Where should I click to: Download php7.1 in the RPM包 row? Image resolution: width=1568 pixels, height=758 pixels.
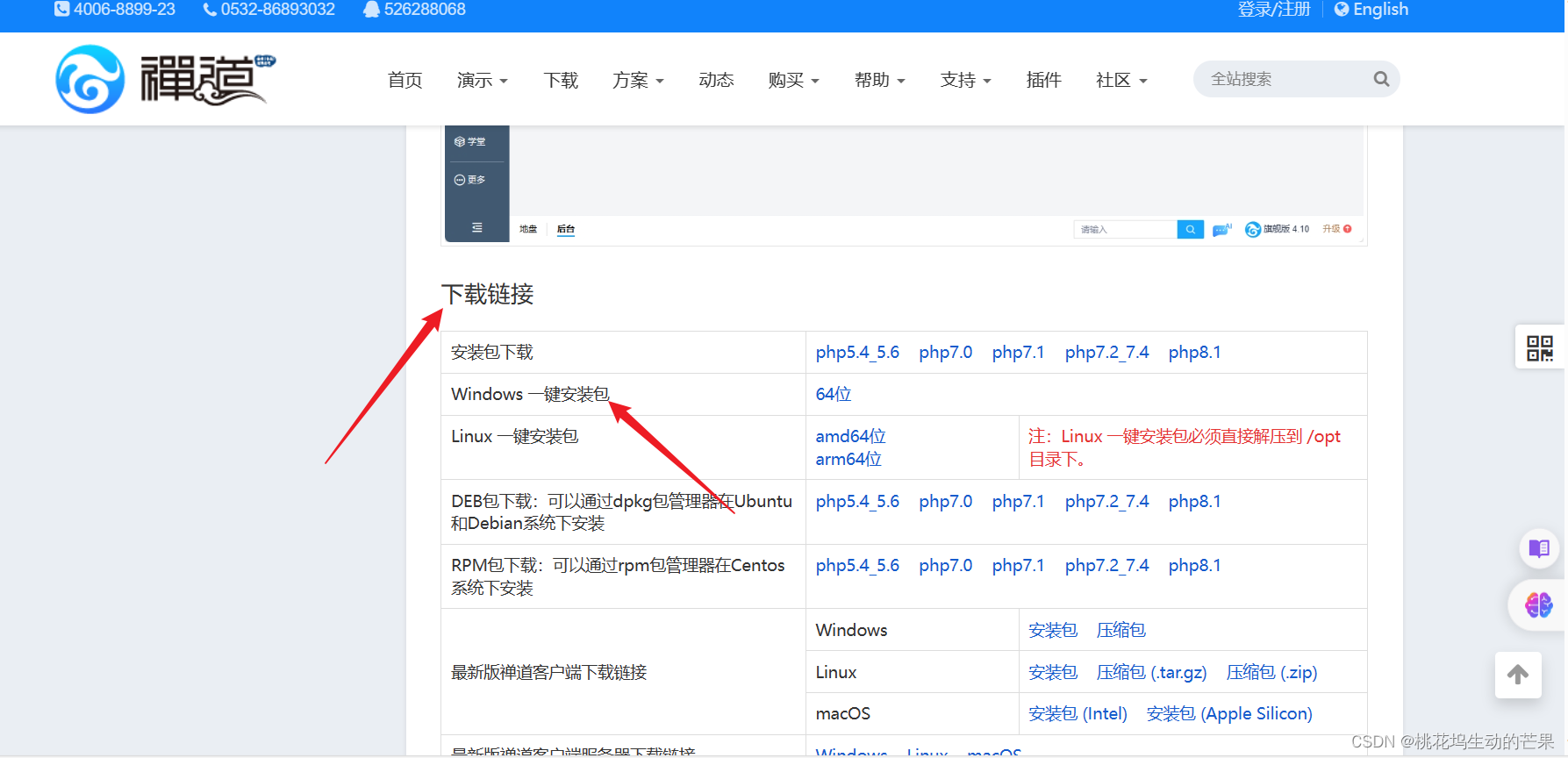1019,565
